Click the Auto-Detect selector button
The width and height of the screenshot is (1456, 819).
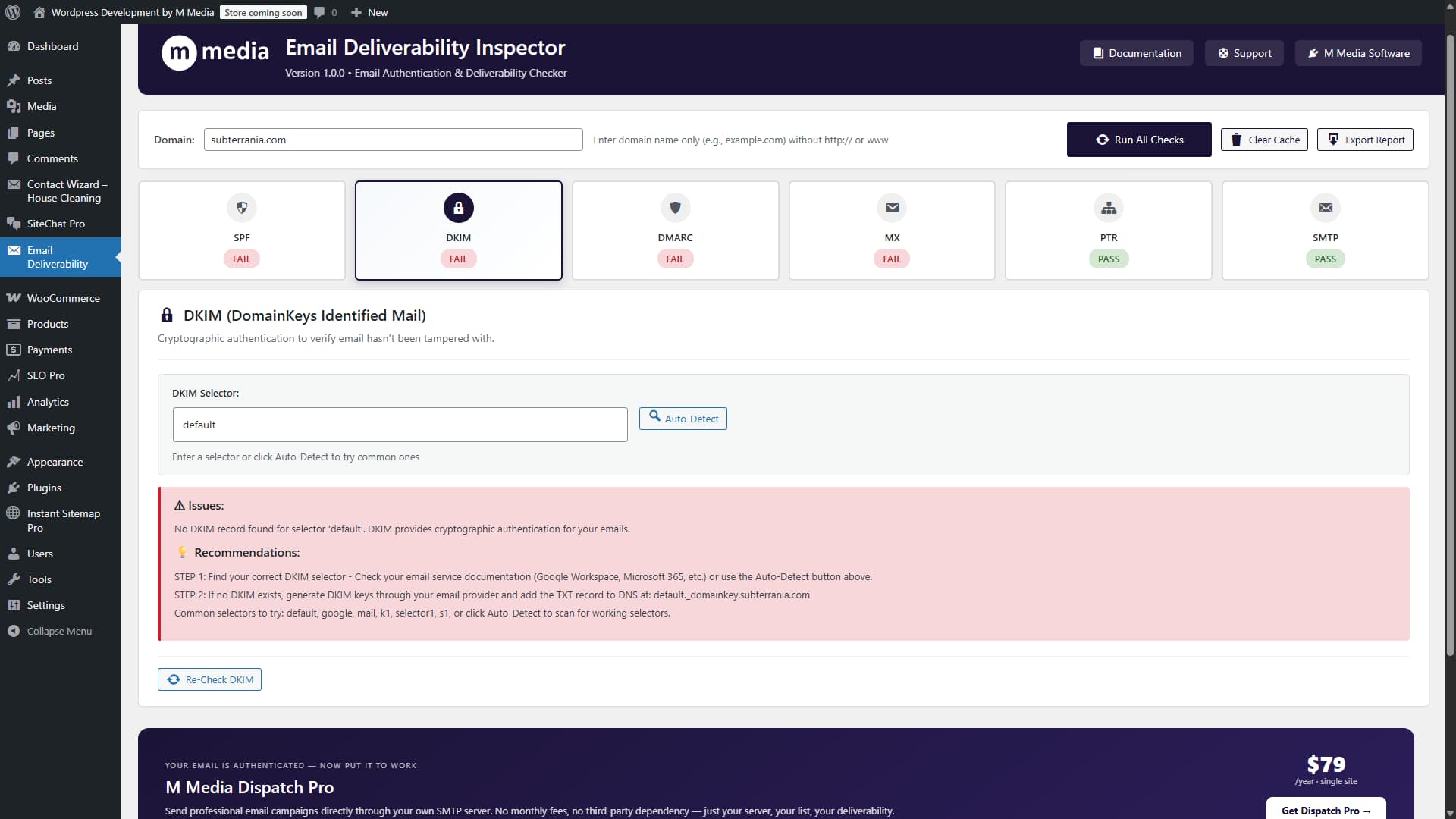[x=682, y=419]
